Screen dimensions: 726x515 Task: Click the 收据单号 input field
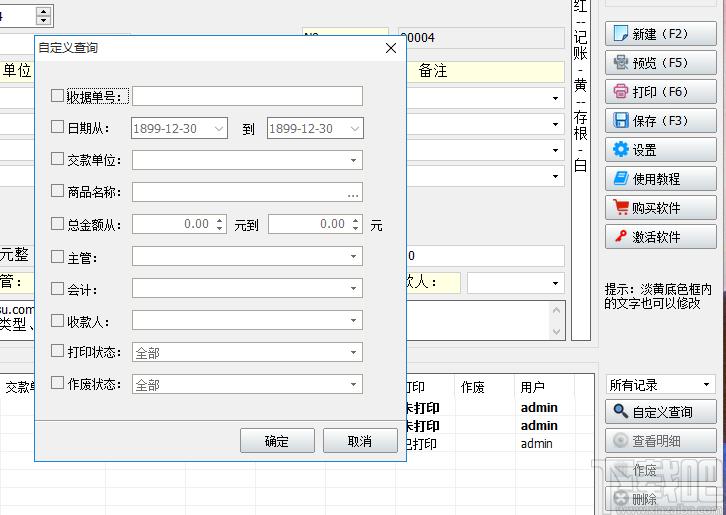pyautogui.click(x=247, y=96)
